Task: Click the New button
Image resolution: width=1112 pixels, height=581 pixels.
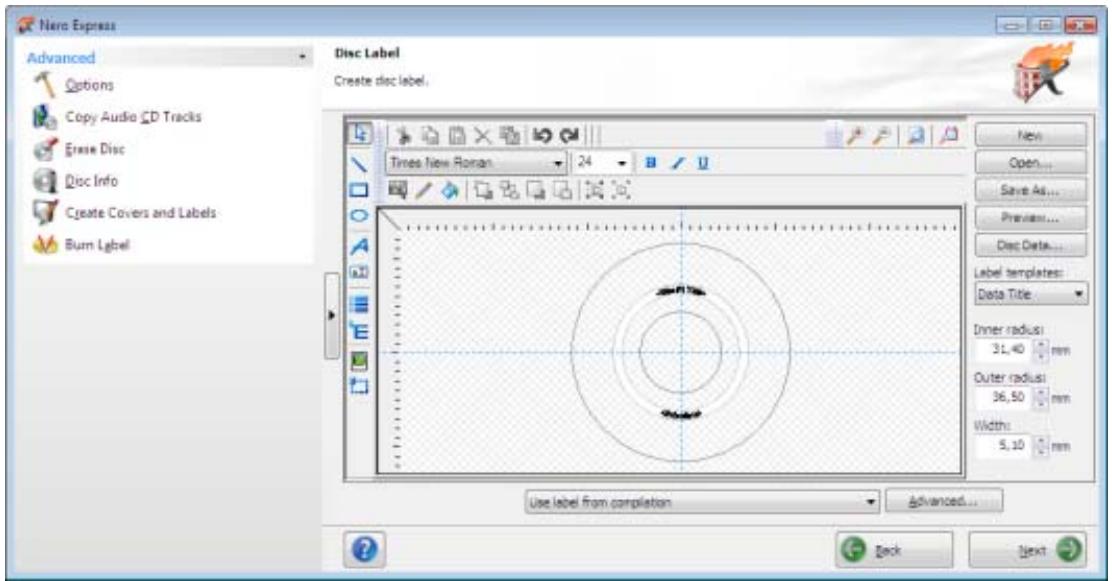Action: pos(1030,135)
